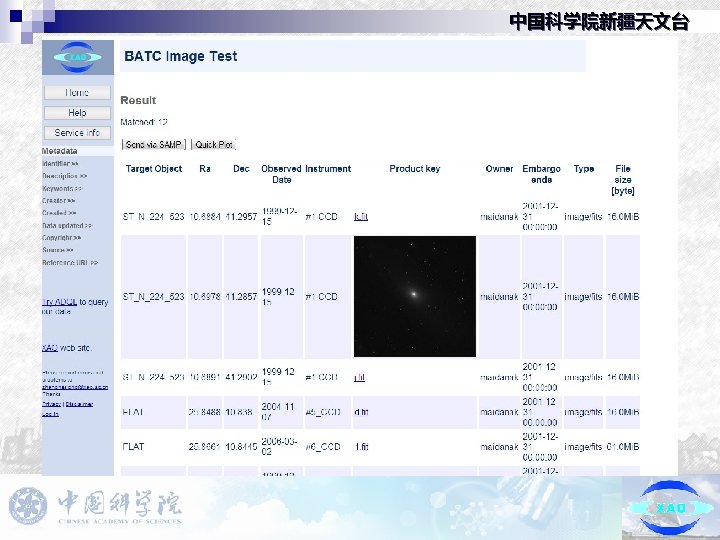Open the ls.fit product key link
This screenshot has height=540, width=720.
click(361, 216)
